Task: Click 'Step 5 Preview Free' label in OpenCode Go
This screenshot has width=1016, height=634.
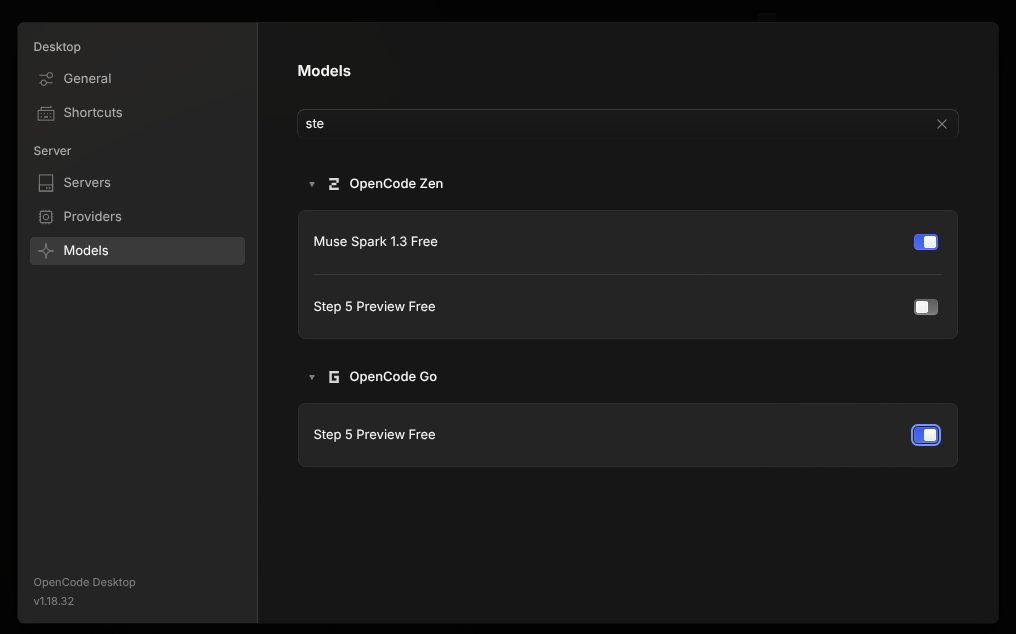Action: (374, 435)
